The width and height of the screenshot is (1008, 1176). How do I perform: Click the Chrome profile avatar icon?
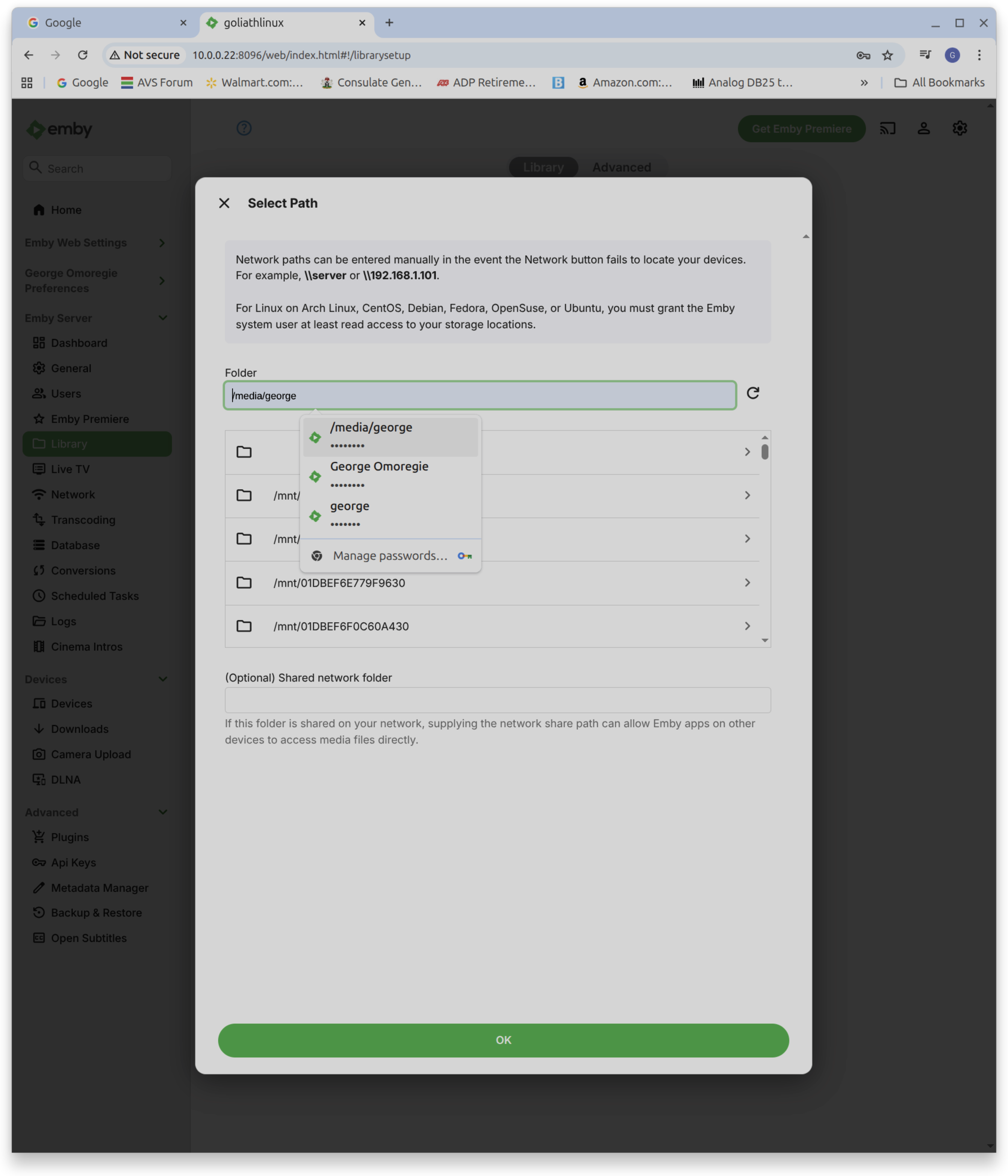coord(952,55)
